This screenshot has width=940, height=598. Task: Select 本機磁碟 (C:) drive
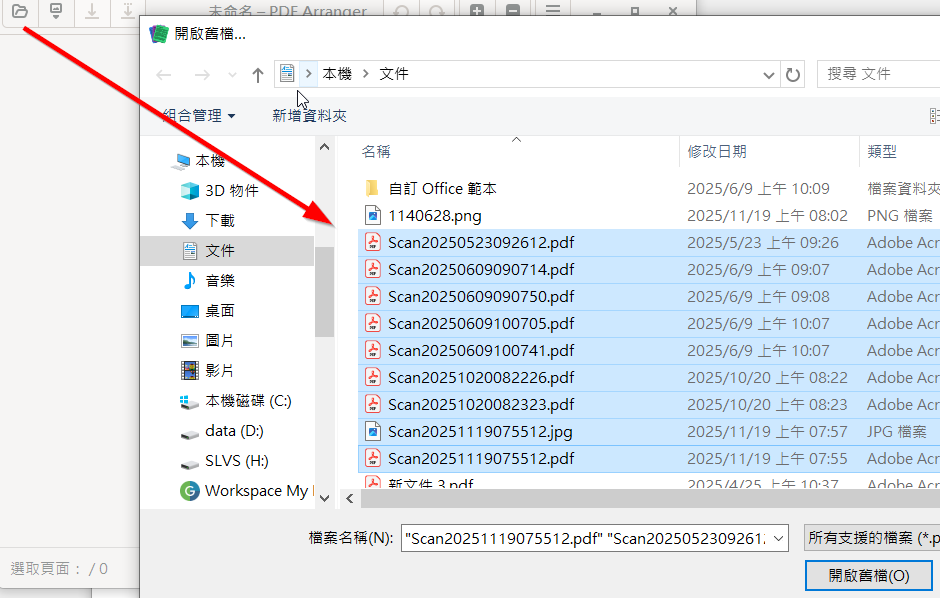click(247, 400)
